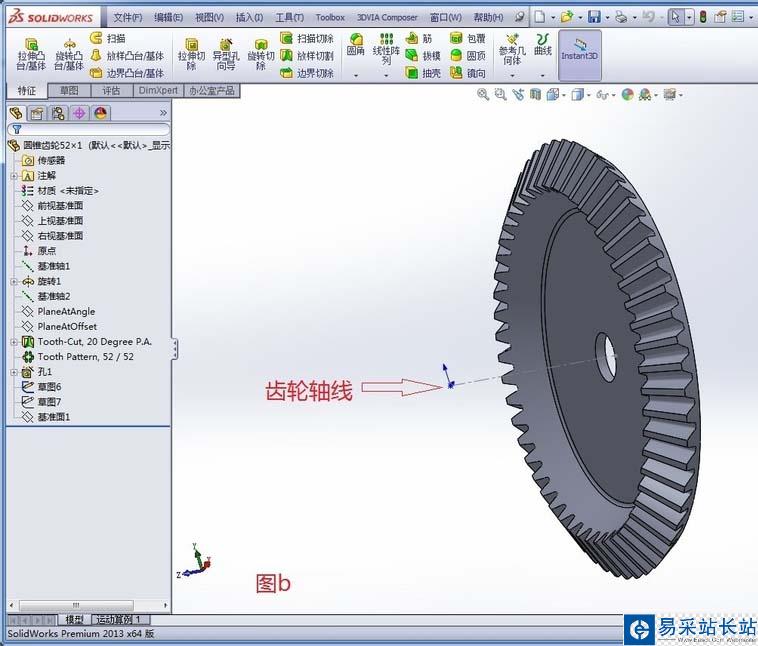Screen dimensions: 758x646
Task: Choose the 边界凸台/基体 boundary boss tool
Action: (128, 73)
